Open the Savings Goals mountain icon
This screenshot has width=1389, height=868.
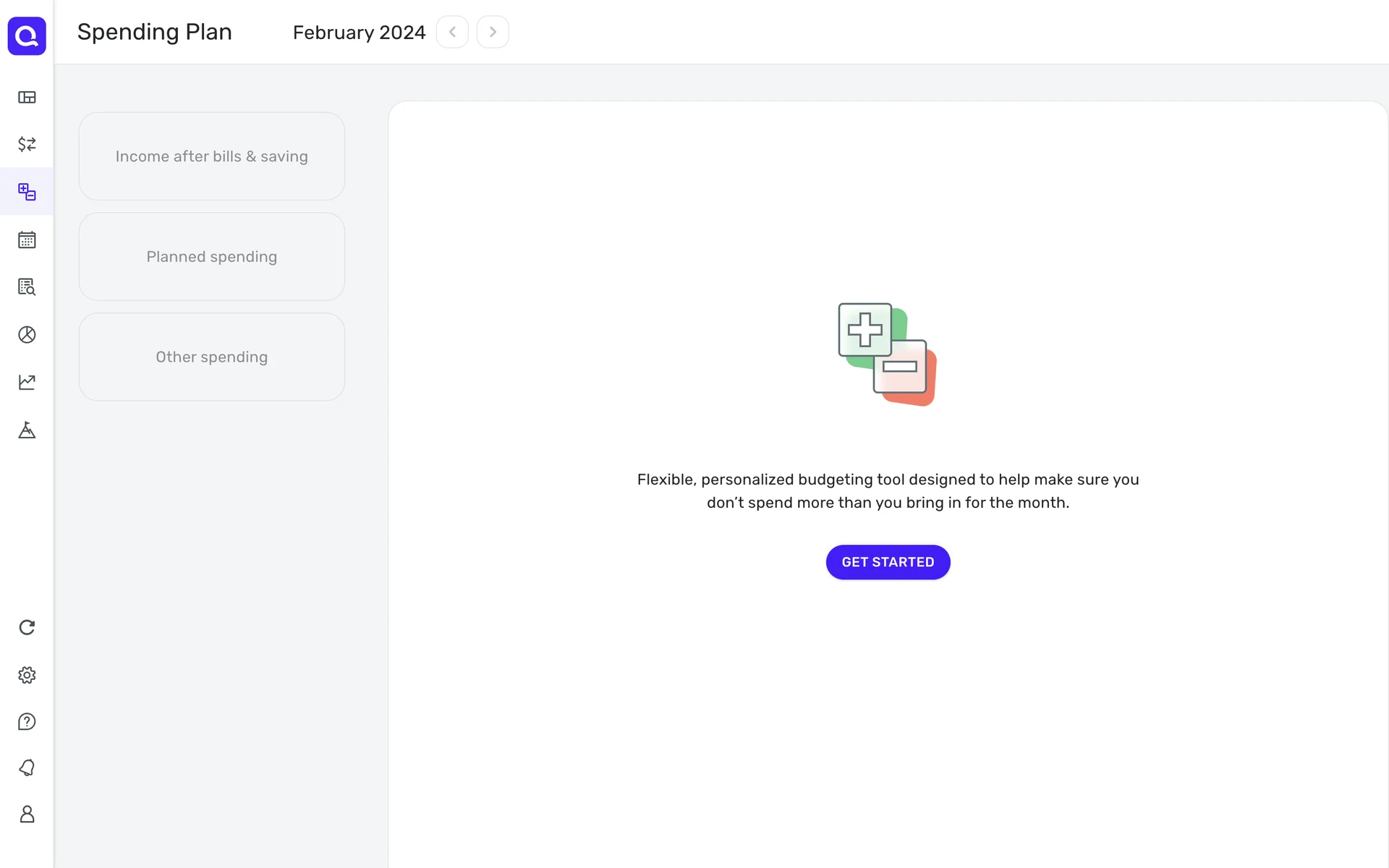pos(27,430)
